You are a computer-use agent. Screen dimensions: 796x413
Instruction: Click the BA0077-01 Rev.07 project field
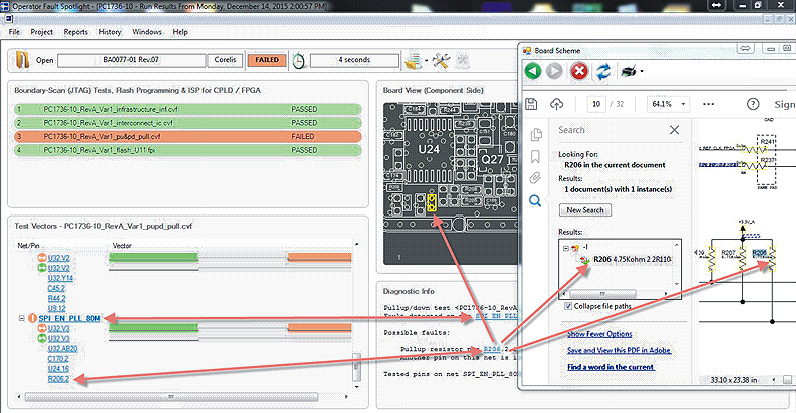click(x=131, y=60)
